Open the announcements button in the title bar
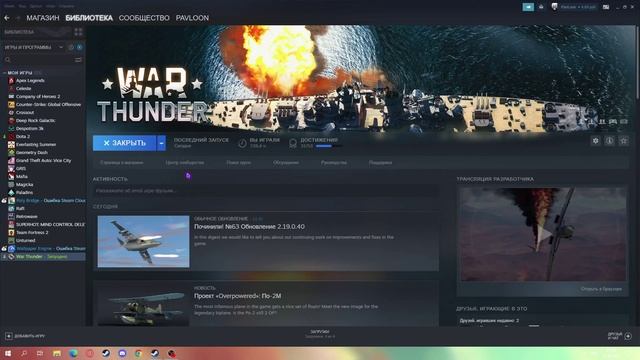This screenshot has height=360, width=640. click(528, 7)
